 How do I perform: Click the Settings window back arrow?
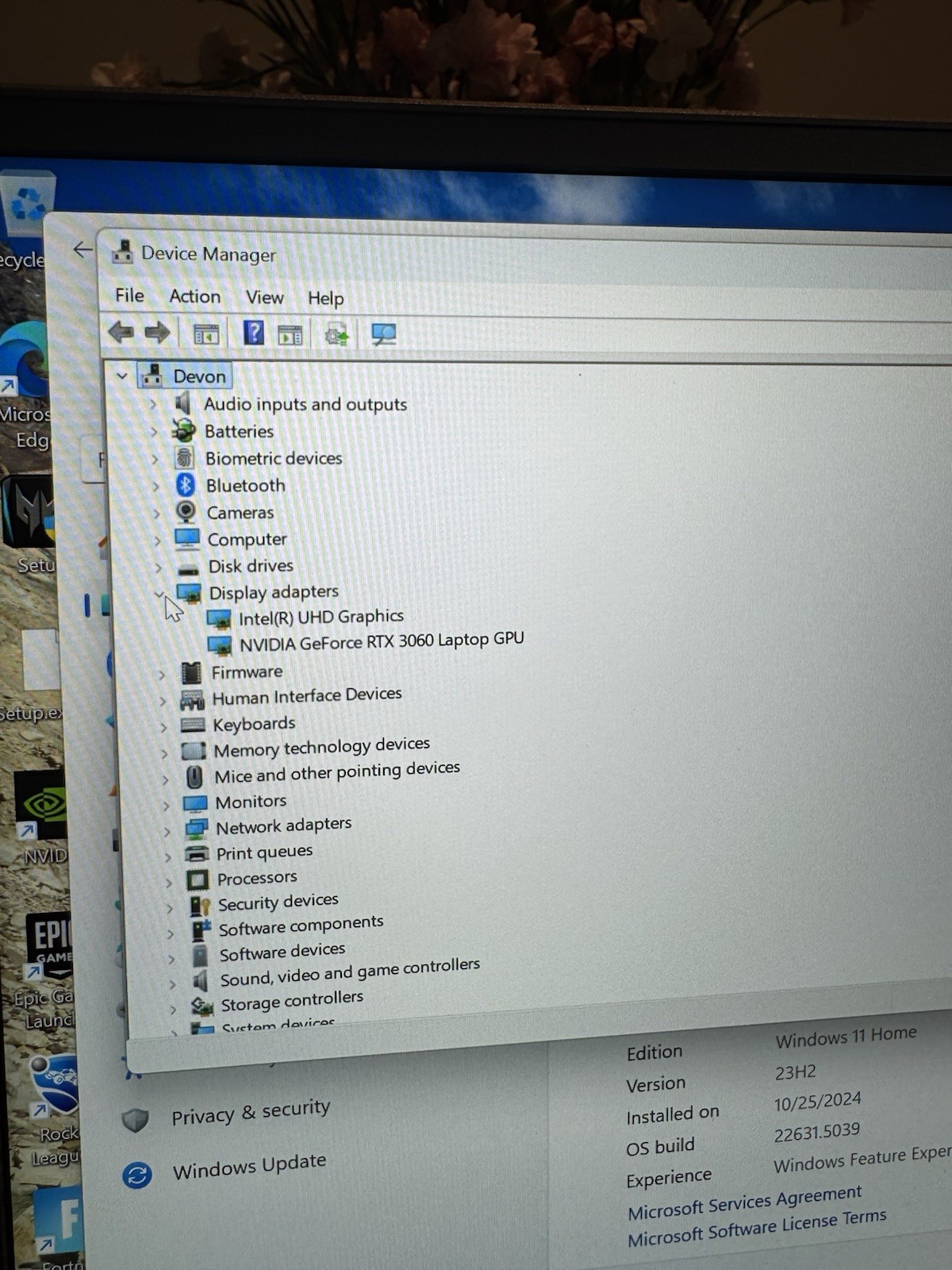pos(83,250)
